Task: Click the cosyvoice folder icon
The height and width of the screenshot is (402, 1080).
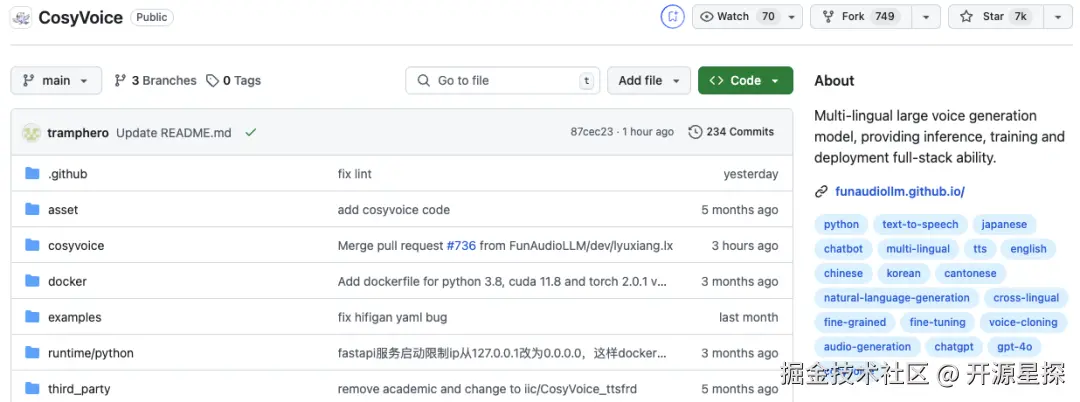Action: [x=32, y=245]
